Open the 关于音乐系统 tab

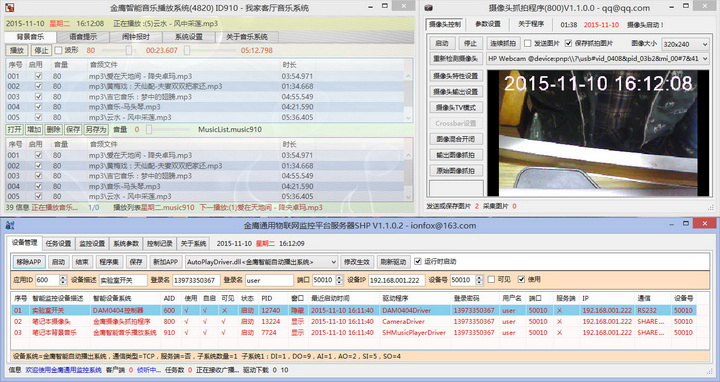click(247, 37)
